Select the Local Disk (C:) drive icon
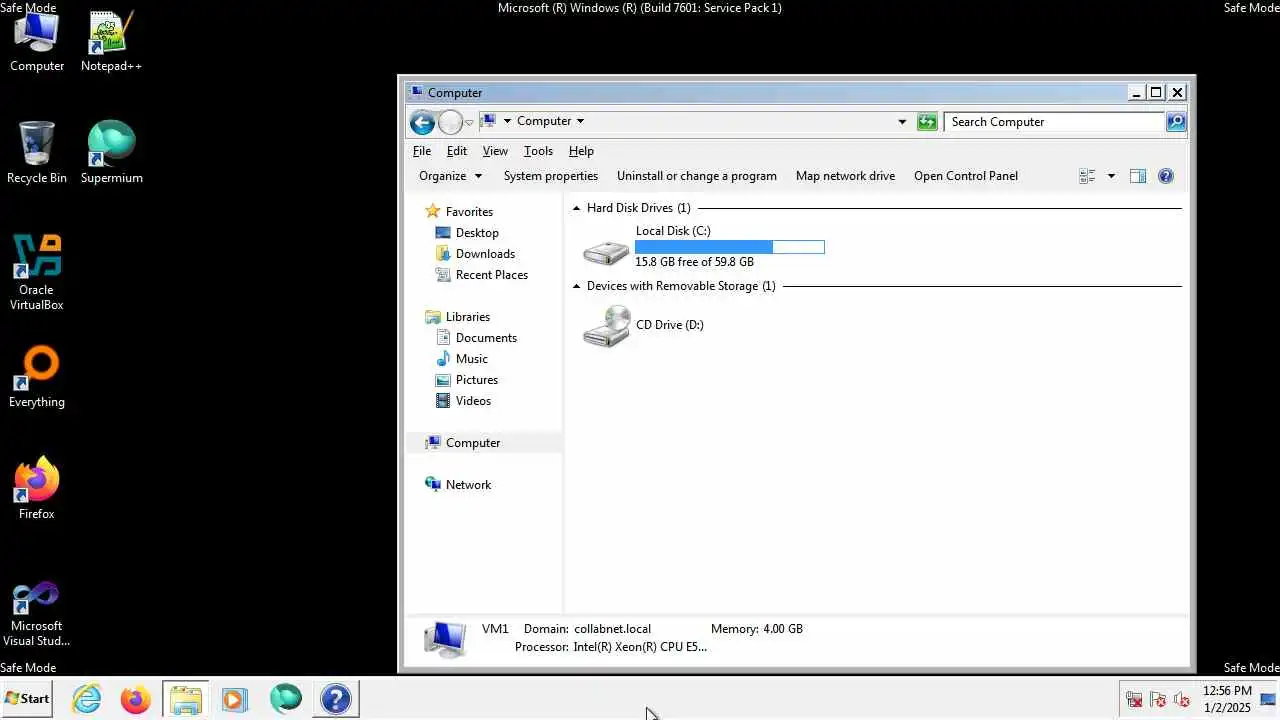 point(606,251)
